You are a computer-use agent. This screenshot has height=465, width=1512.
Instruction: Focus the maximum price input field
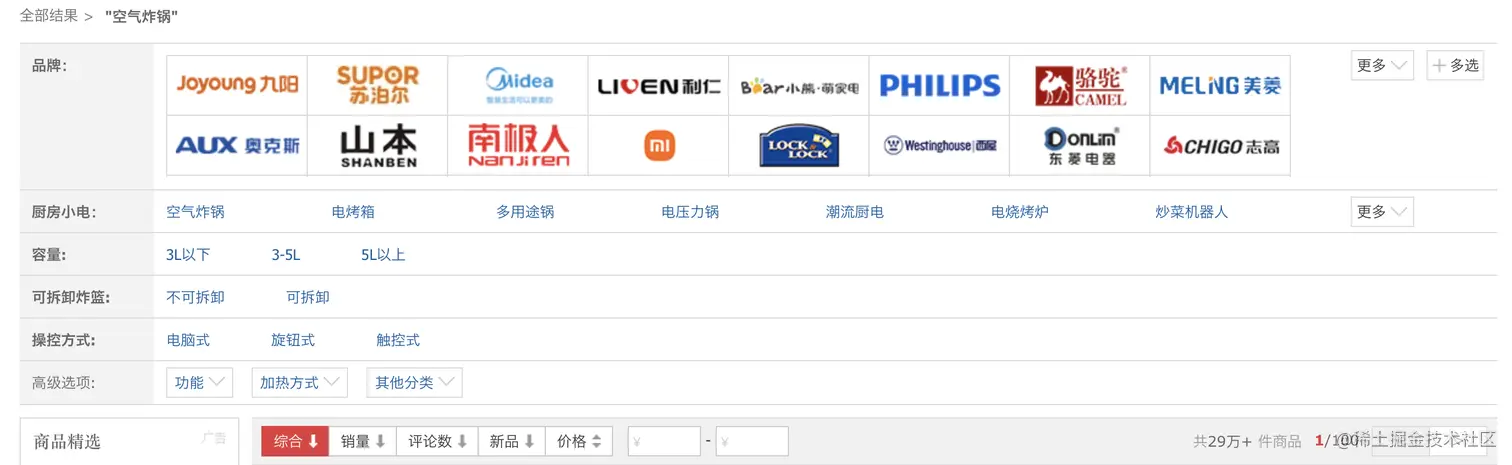[x=752, y=441]
